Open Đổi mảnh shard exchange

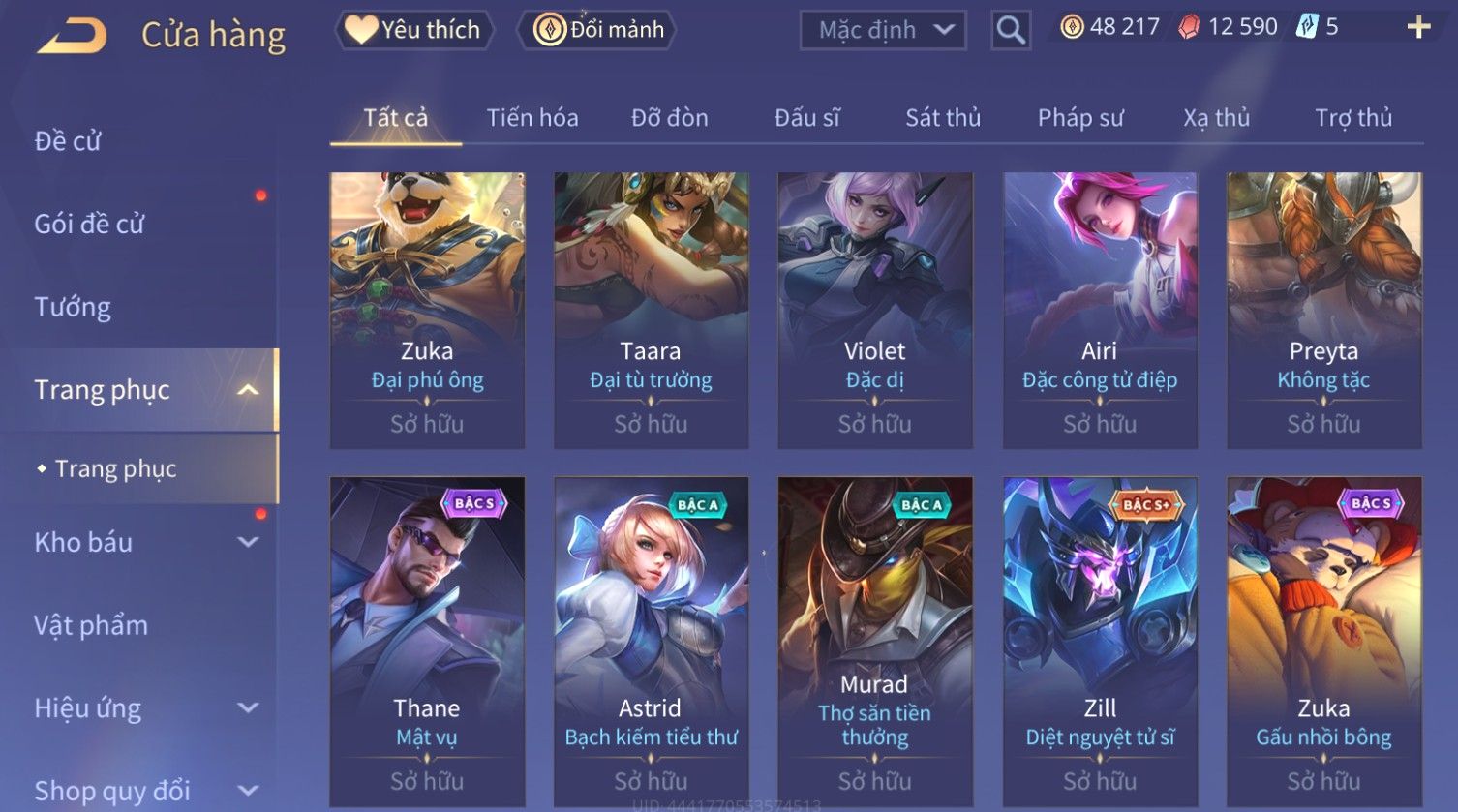coord(598,30)
